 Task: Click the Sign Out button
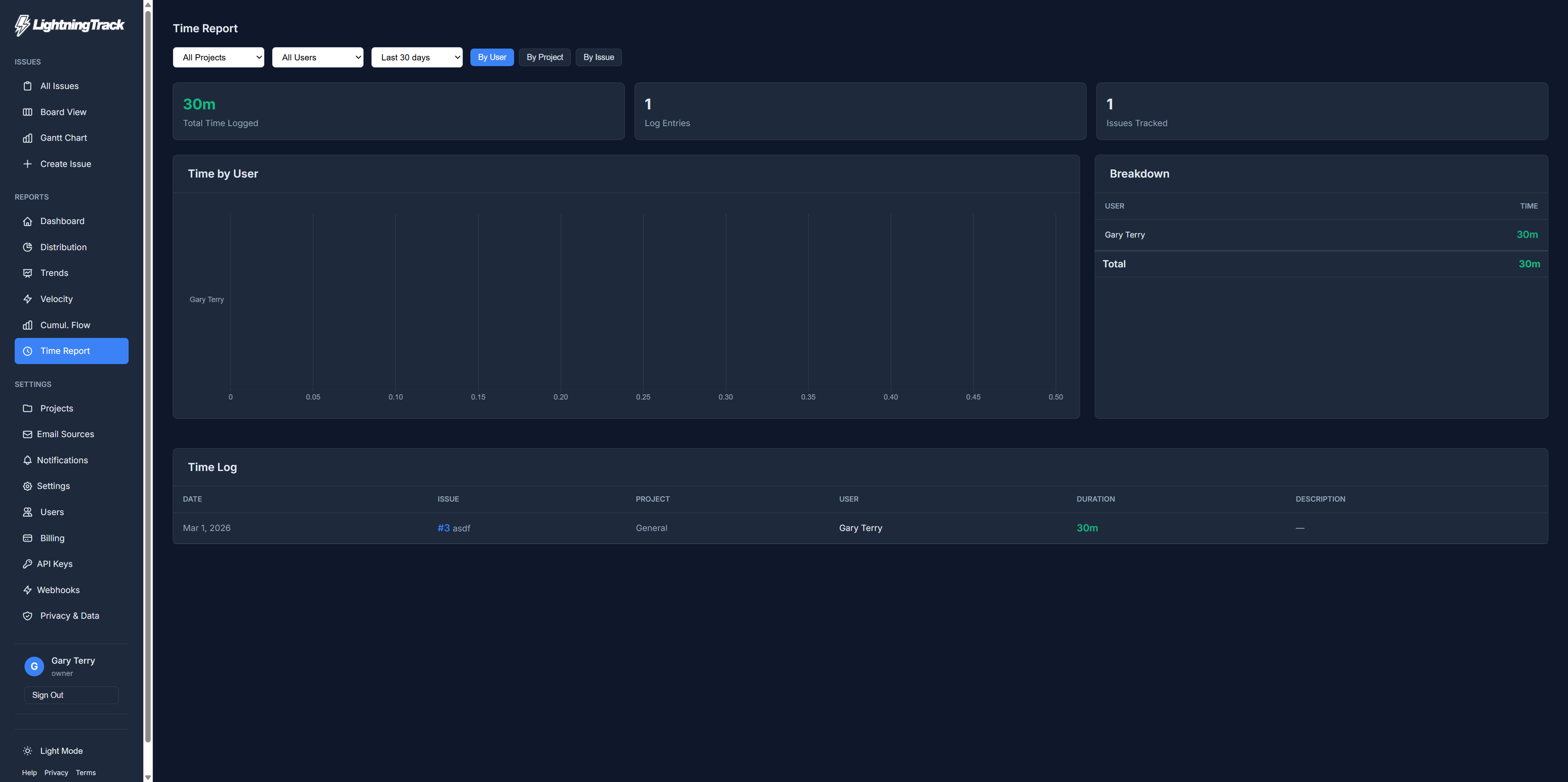coord(71,695)
